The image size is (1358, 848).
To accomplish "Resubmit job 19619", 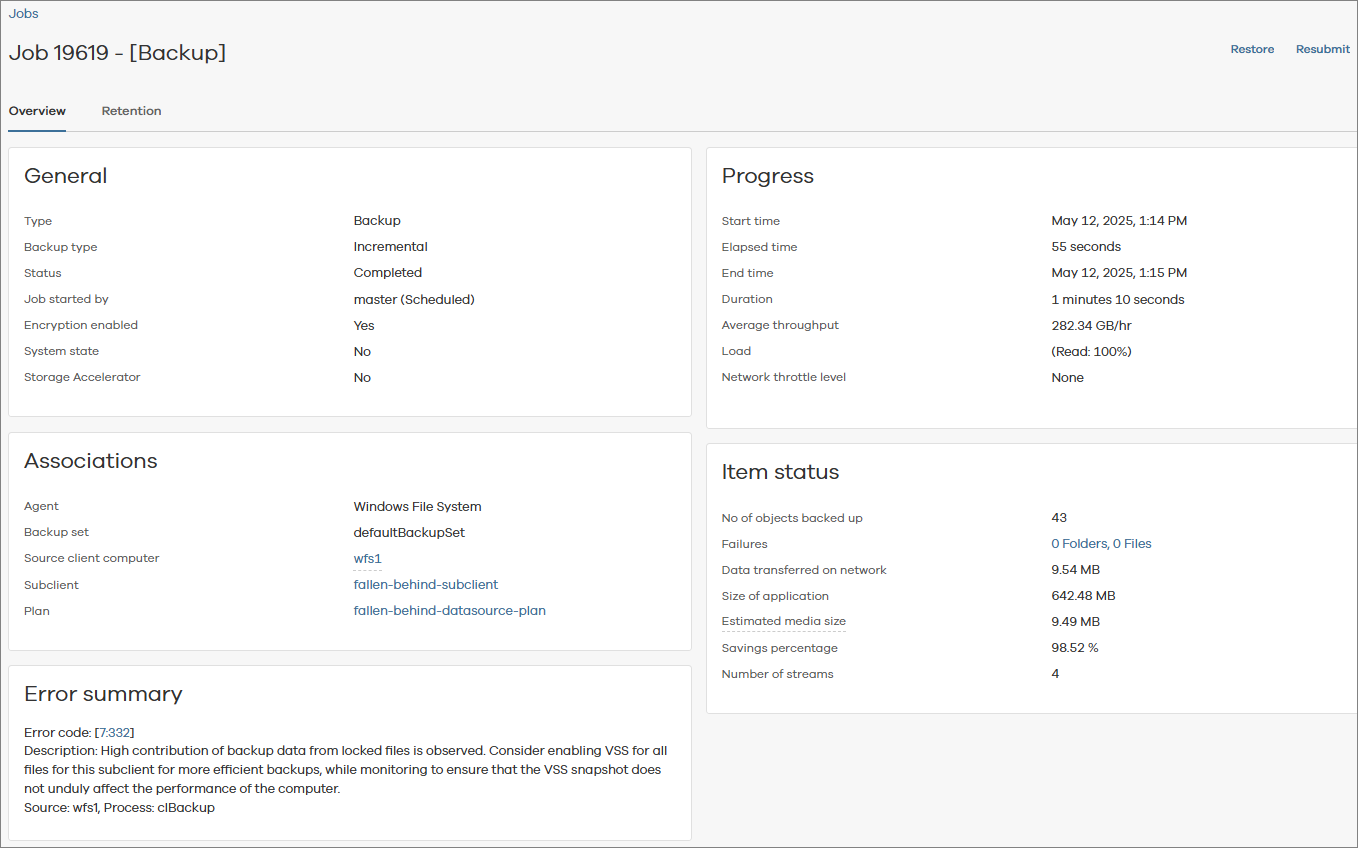I will (1322, 48).
